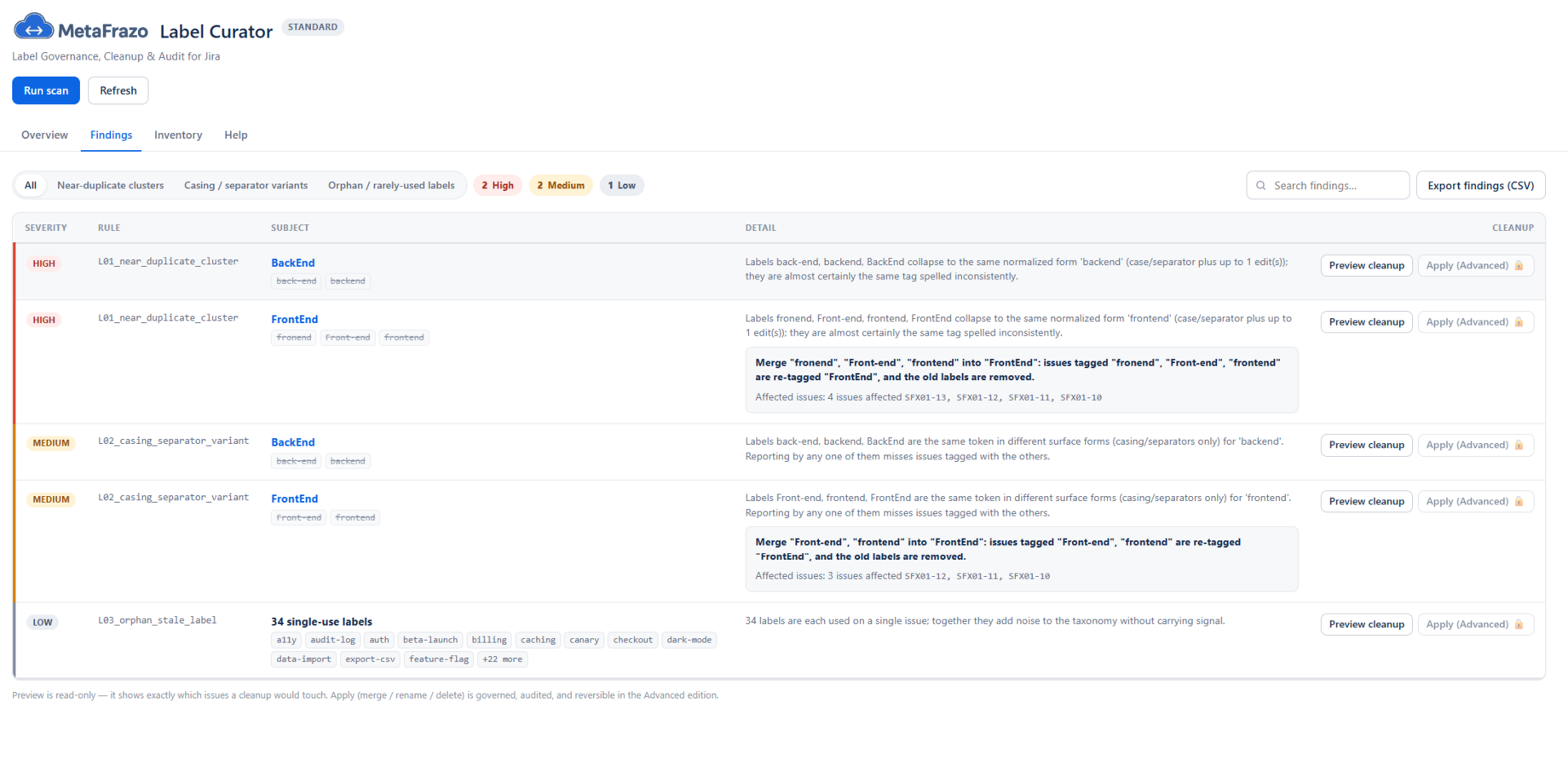Focus the Search findings field

(1328, 186)
